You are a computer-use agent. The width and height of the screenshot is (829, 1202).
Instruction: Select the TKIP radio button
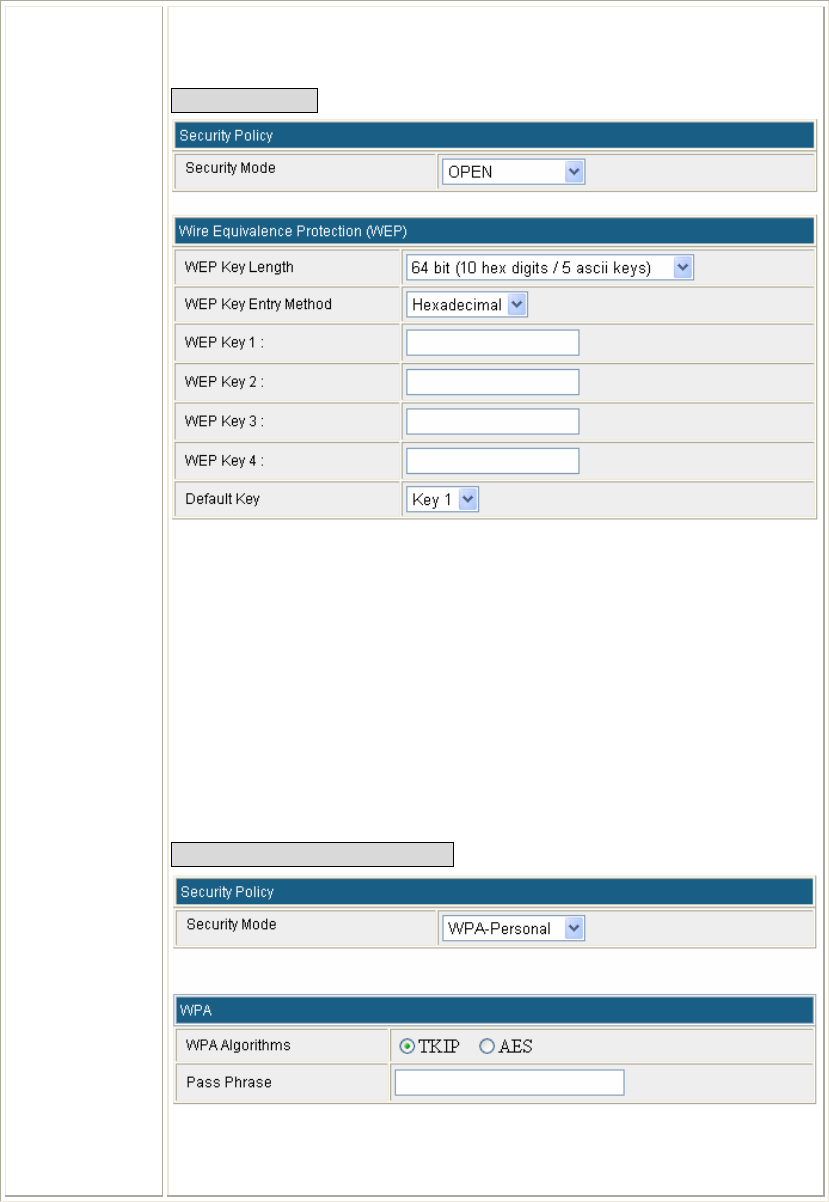pos(407,1047)
